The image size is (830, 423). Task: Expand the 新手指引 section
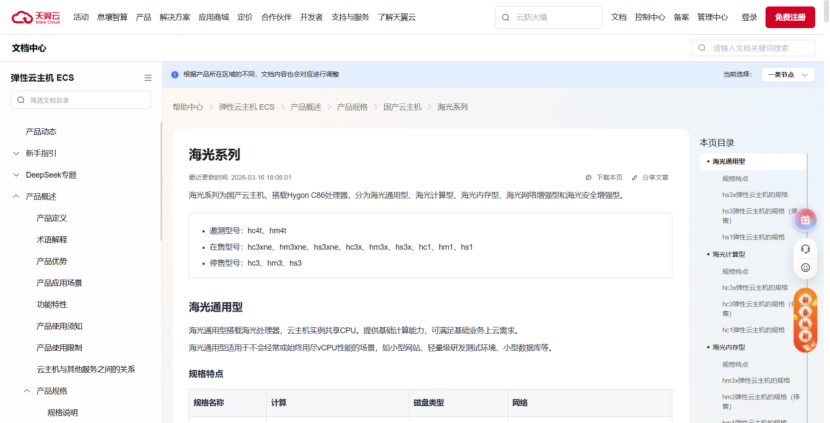coord(16,154)
